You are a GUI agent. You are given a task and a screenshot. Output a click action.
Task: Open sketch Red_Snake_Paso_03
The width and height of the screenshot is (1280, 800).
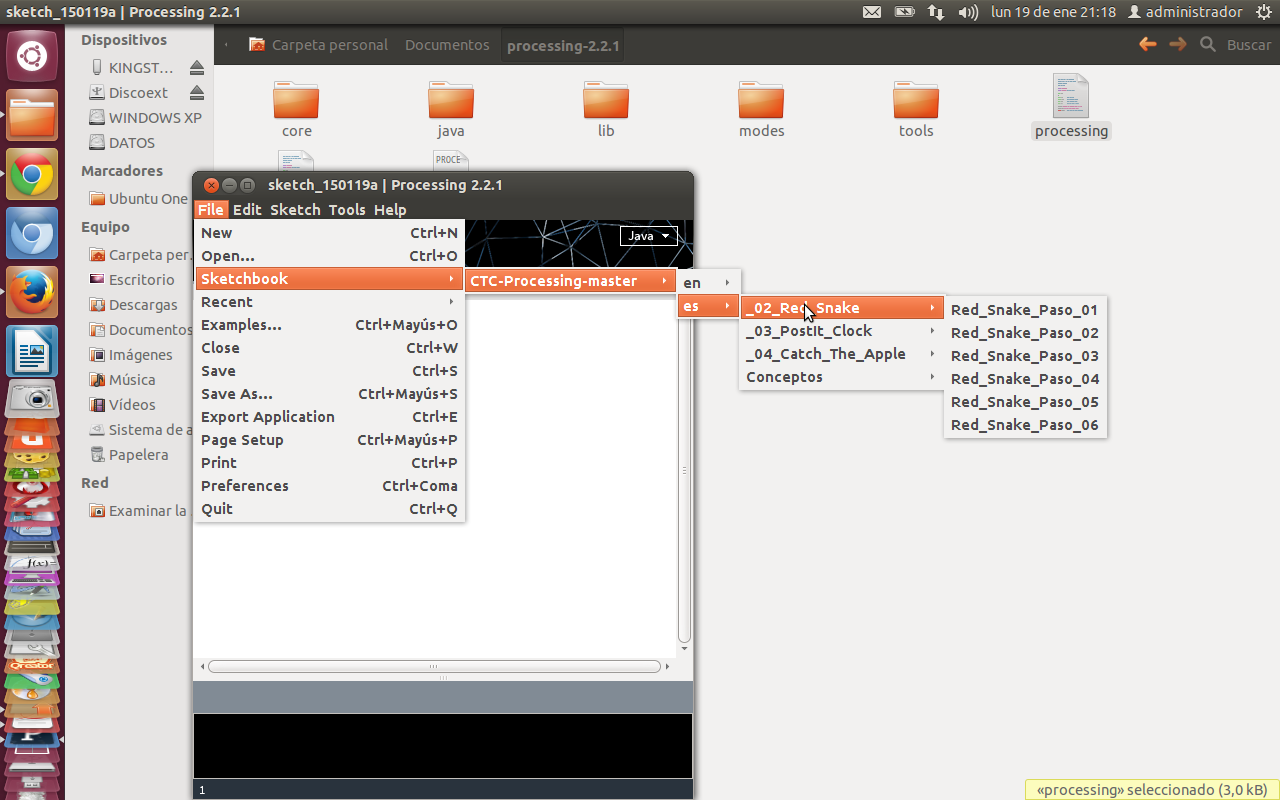pyautogui.click(x=1025, y=356)
